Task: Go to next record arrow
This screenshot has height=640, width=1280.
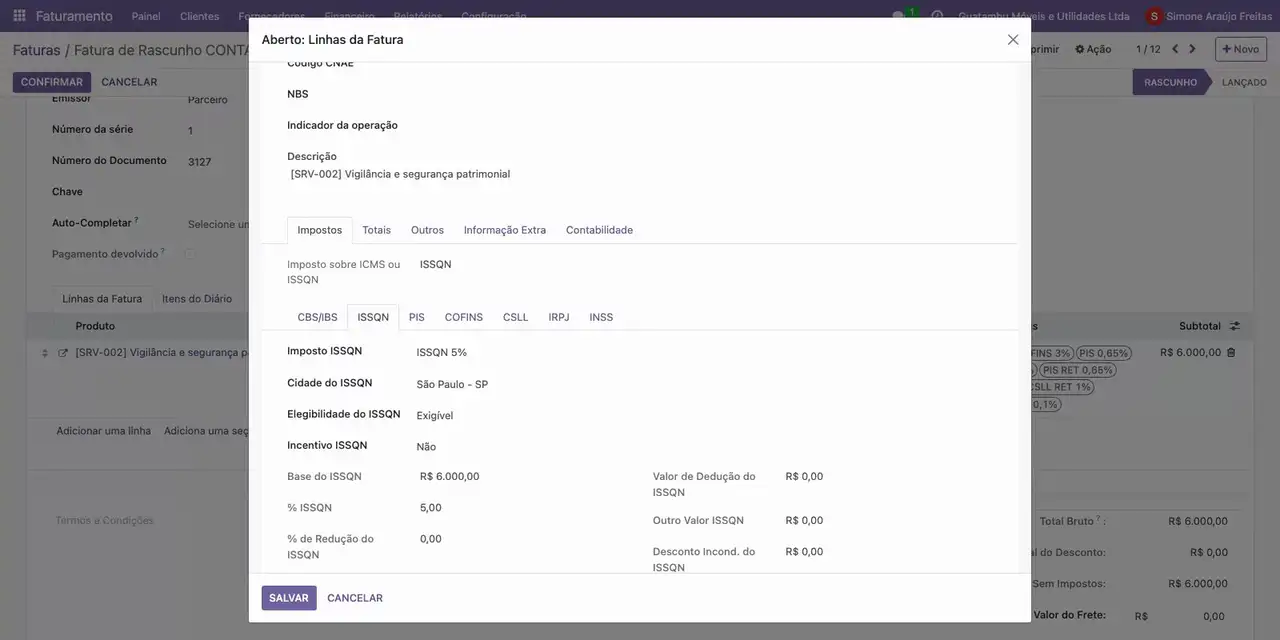Action: [x=1192, y=49]
